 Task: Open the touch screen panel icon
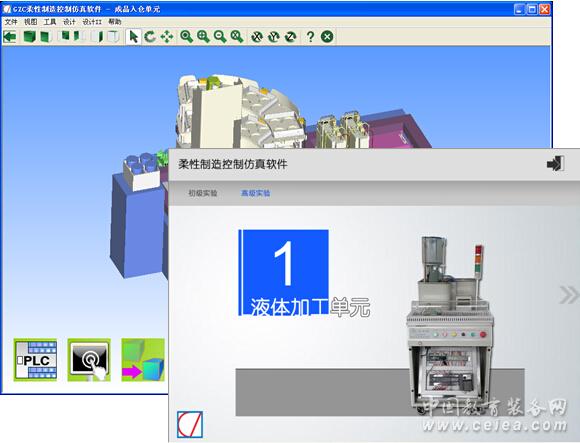pos(89,360)
